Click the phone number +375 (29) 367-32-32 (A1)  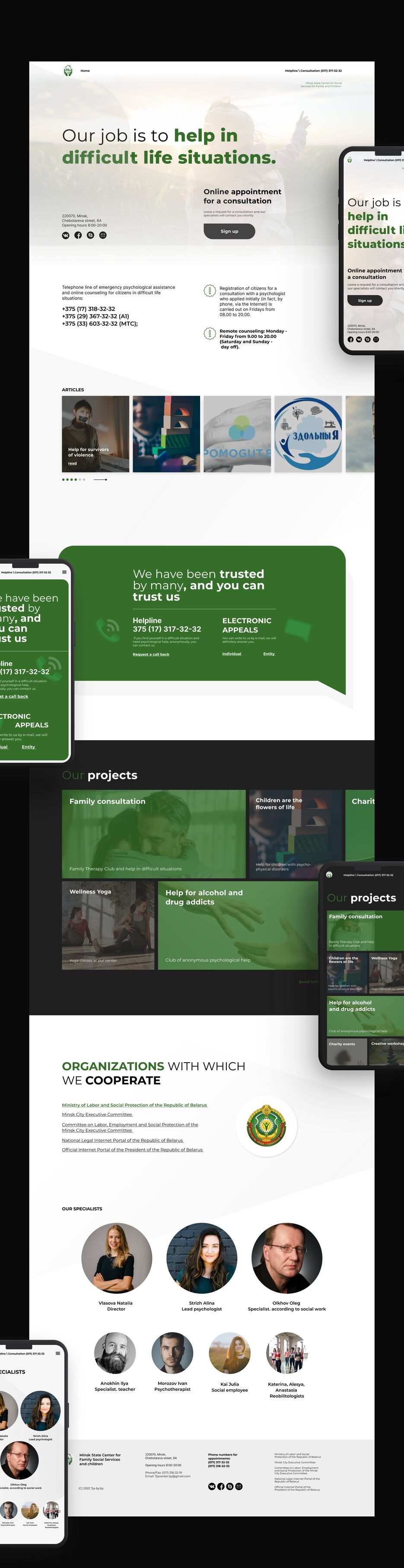pyautogui.click(x=95, y=316)
